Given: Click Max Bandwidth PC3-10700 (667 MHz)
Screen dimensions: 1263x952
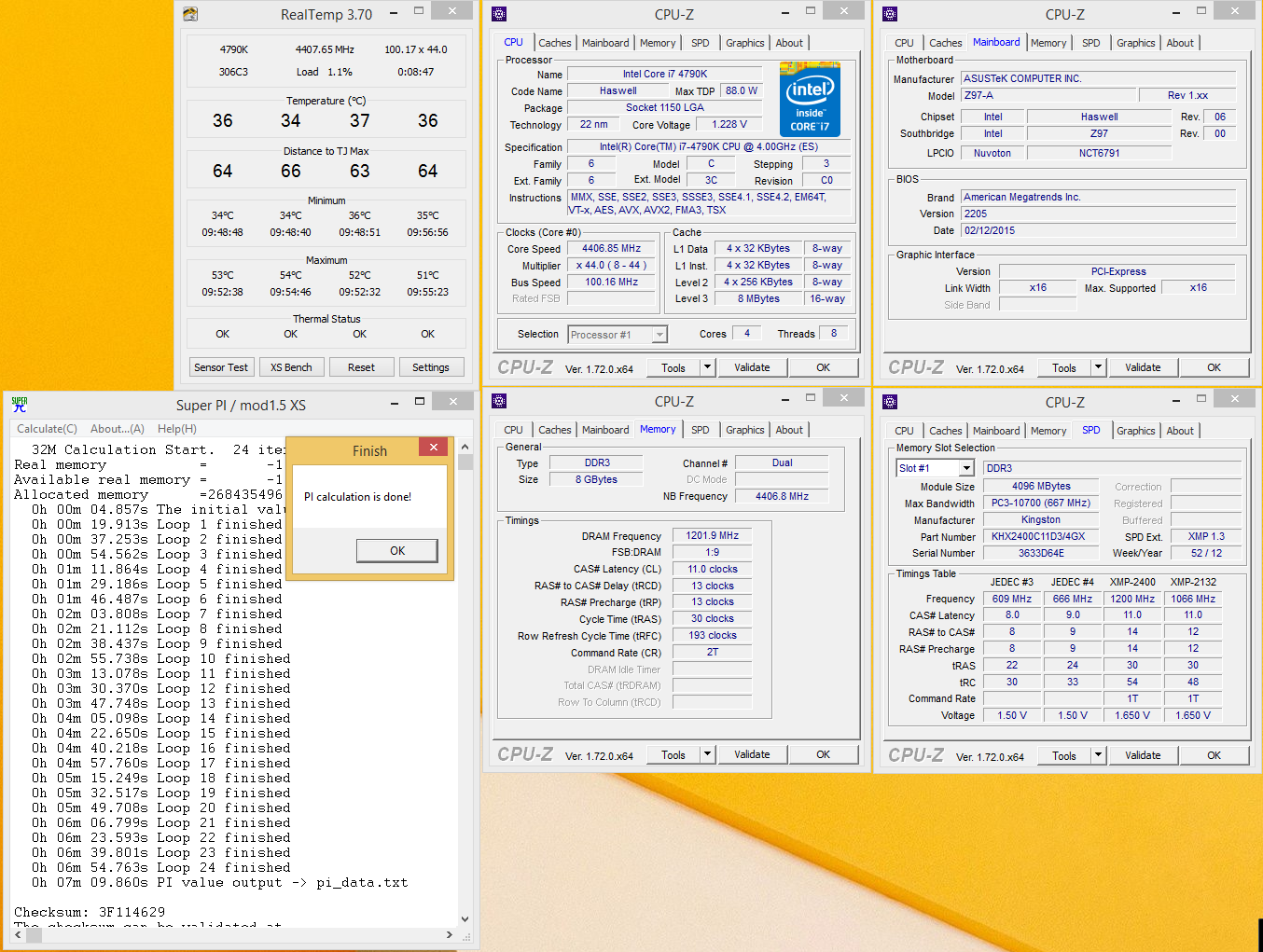Looking at the screenshot, I should point(1040,503).
